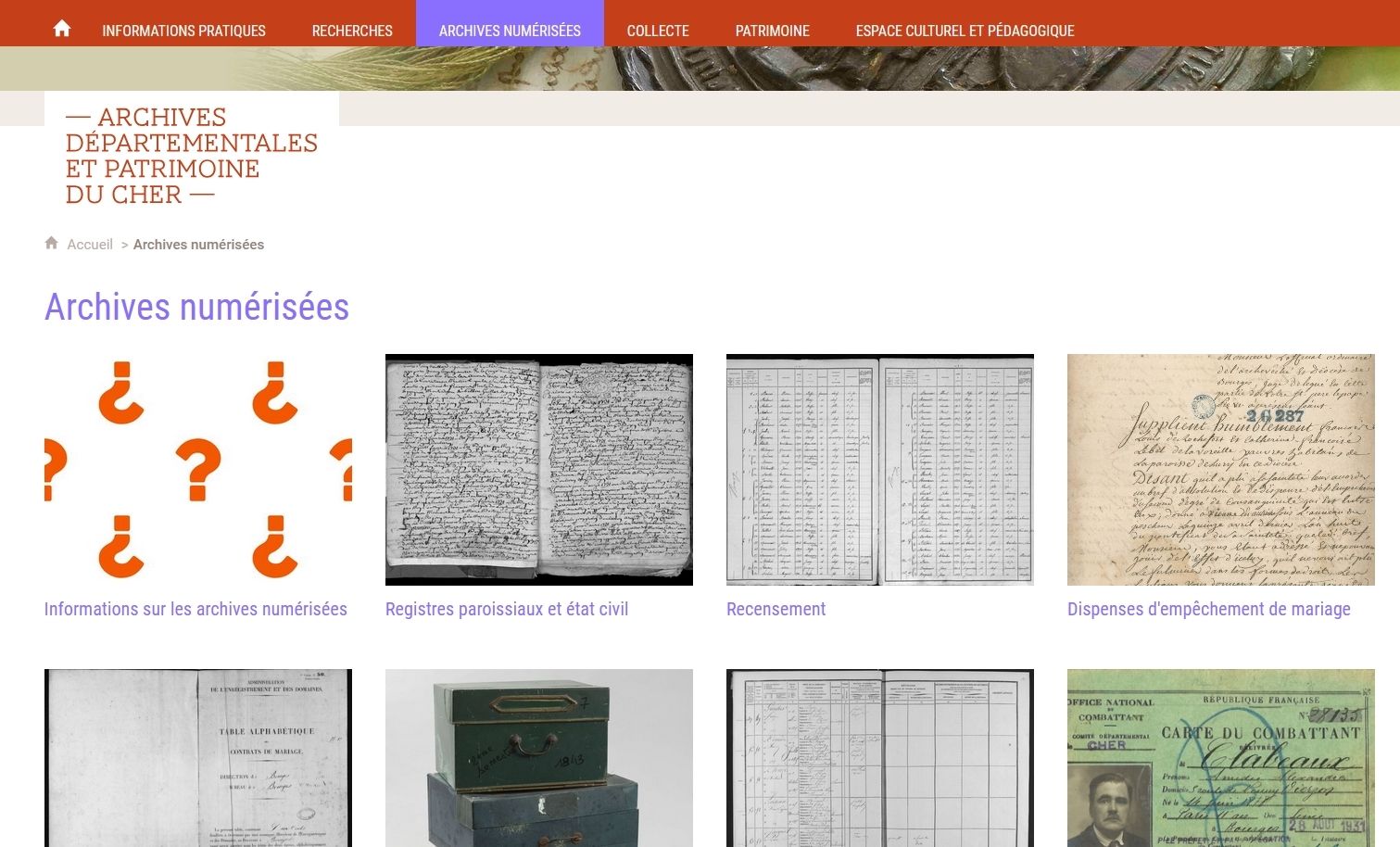This screenshot has width=1400, height=847.
Task: Click the Carte du Combattant thumbnail
Action: click(x=1220, y=757)
